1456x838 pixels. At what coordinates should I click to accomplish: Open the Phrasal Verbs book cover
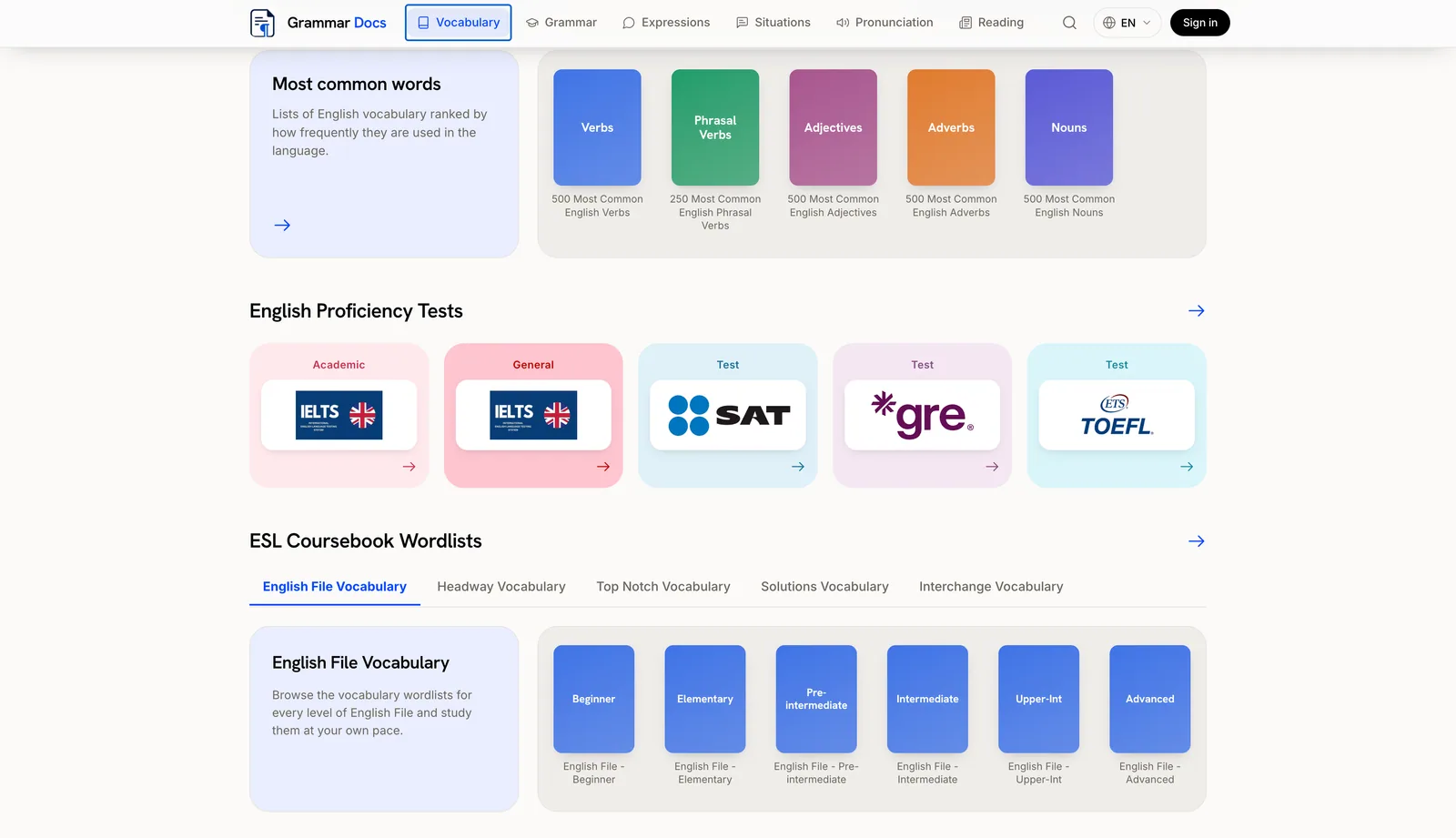coord(715,127)
